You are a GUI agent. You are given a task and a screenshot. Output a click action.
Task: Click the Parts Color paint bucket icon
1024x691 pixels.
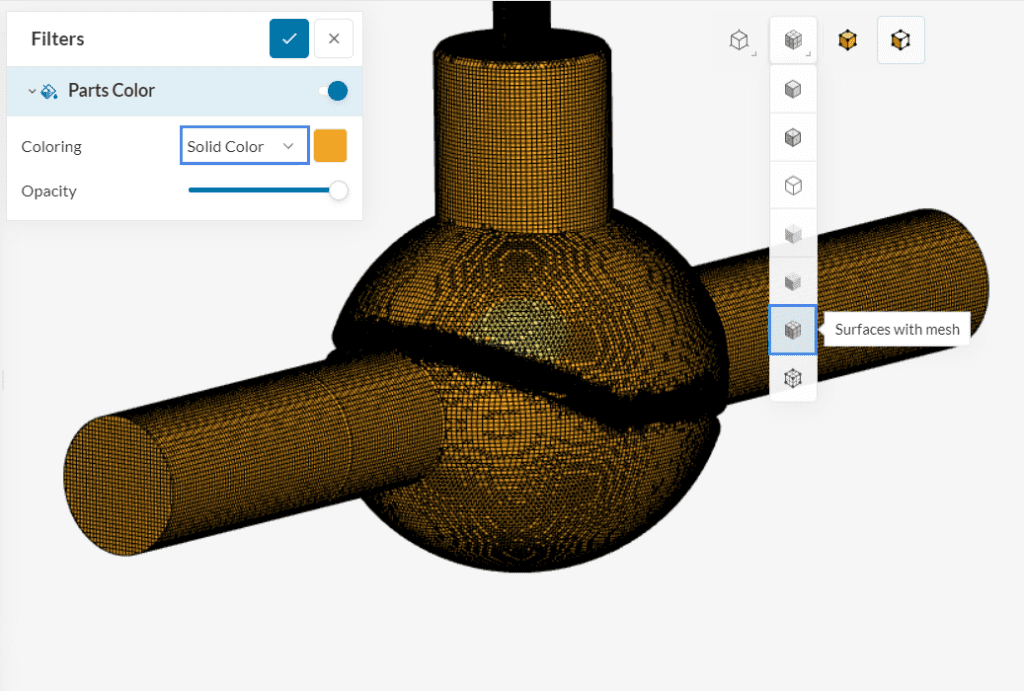point(49,90)
